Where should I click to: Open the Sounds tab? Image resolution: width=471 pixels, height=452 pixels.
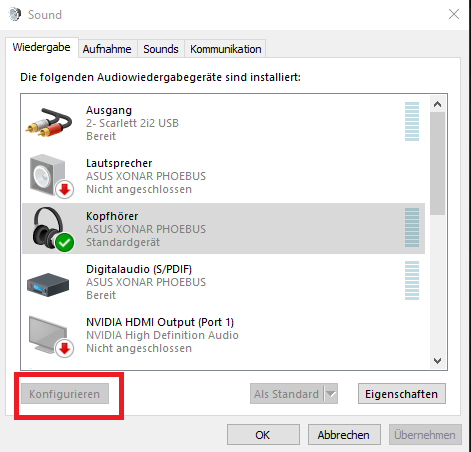161,49
